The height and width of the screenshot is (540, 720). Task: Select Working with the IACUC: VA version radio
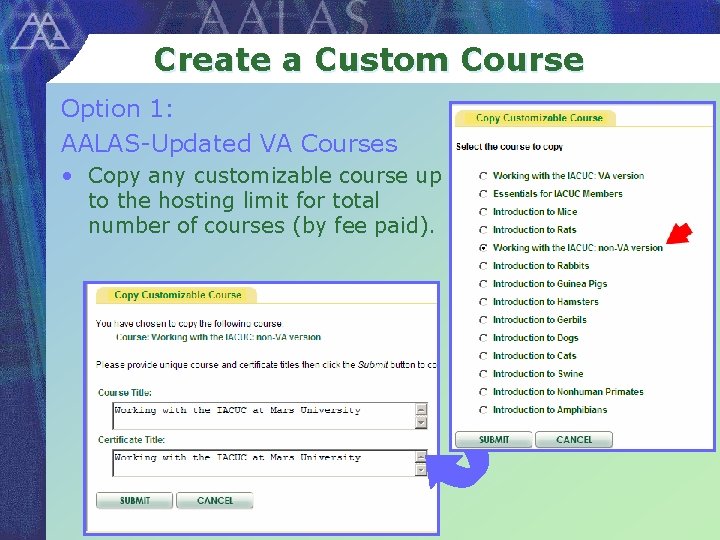(x=483, y=176)
